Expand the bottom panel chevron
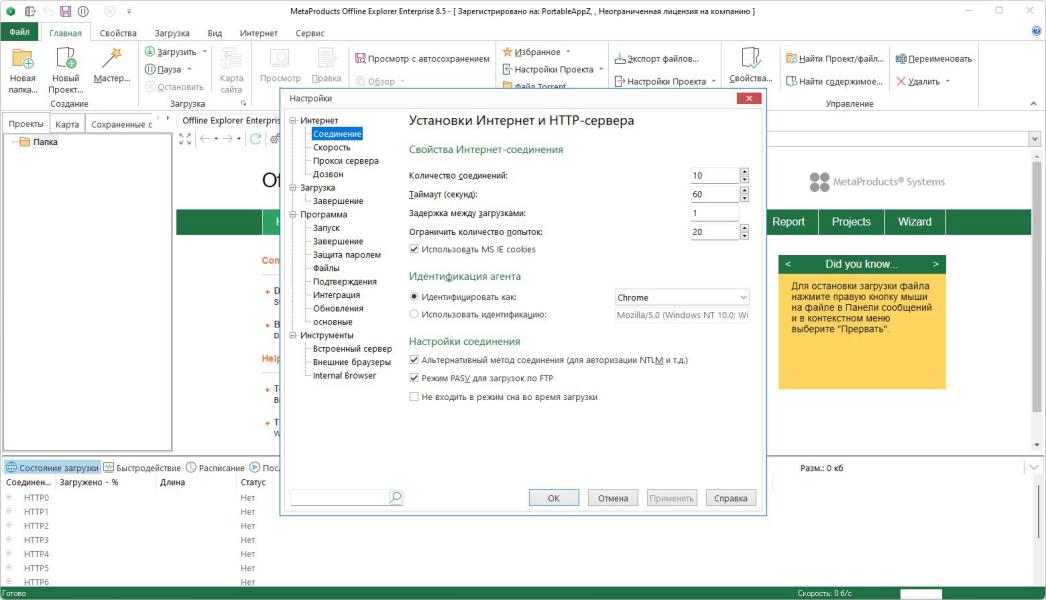Screen dimensions: 1046x600 click(x=1033, y=467)
